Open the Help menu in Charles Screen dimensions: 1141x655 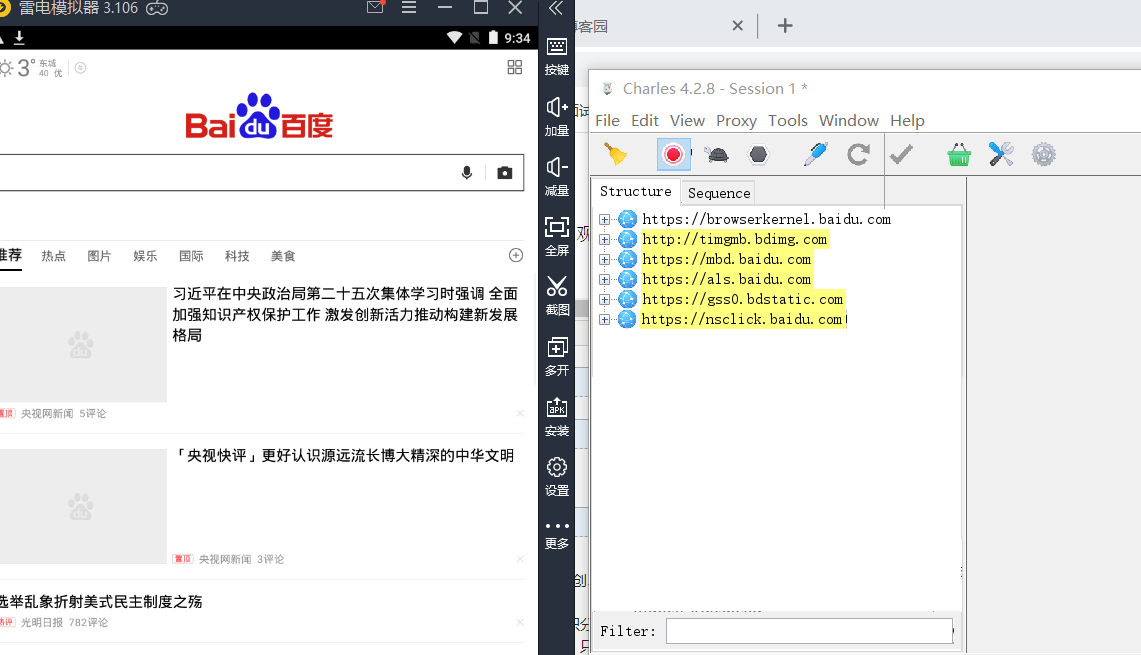pos(907,121)
